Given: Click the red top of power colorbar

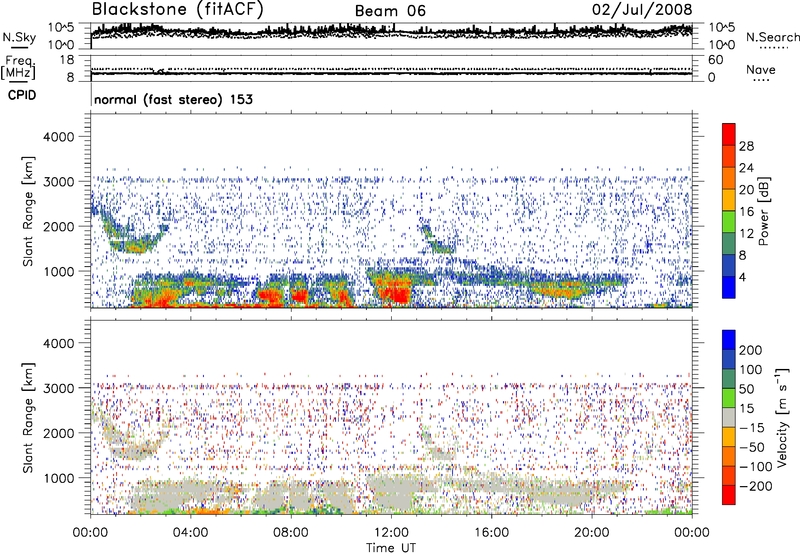Looking at the screenshot, I should [x=729, y=134].
